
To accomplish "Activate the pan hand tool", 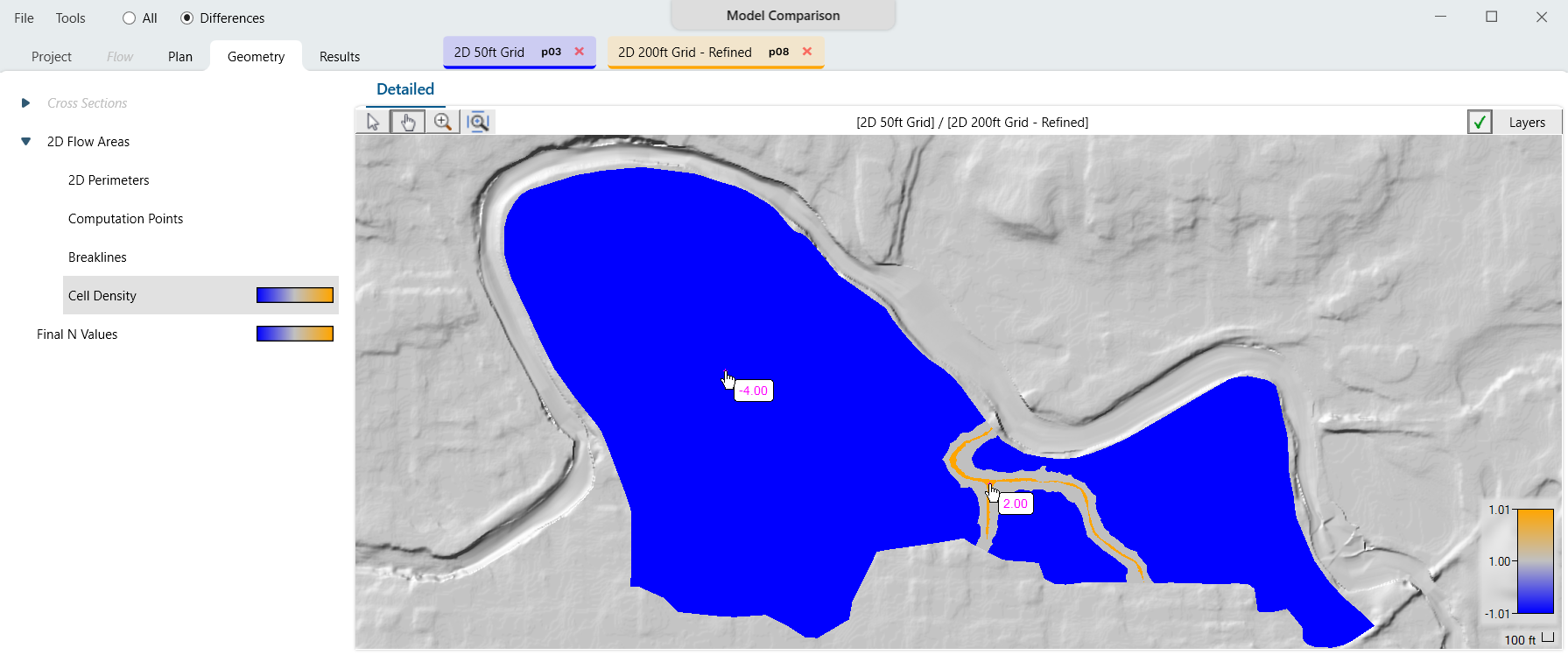I will pyautogui.click(x=408, y=122).
